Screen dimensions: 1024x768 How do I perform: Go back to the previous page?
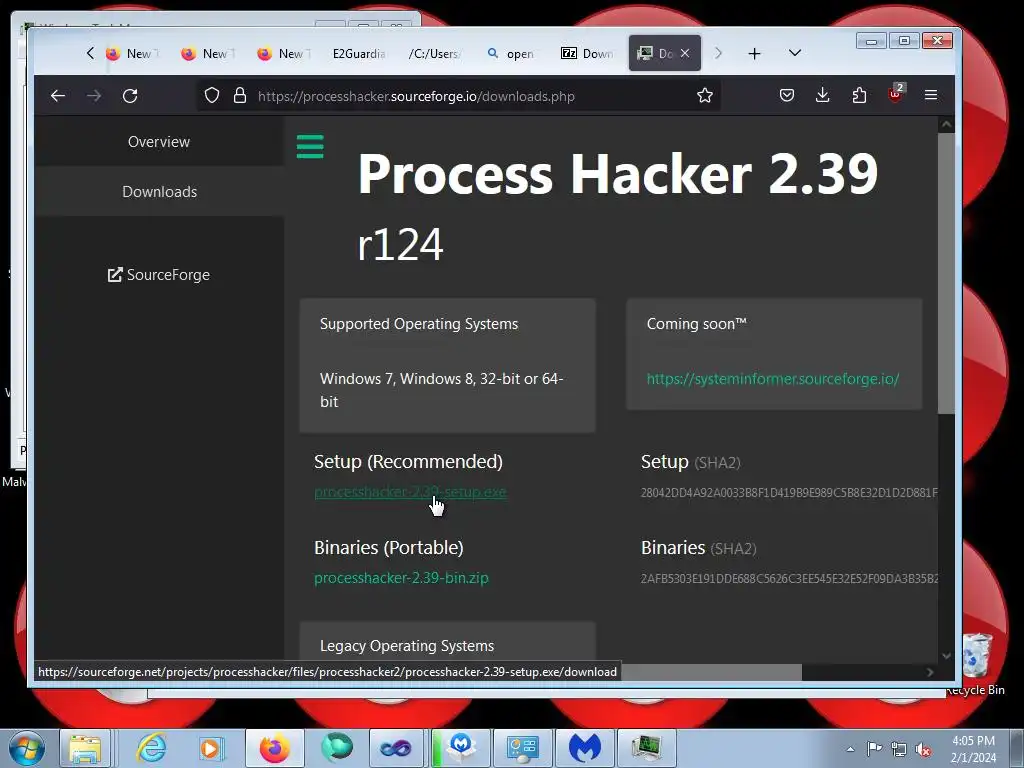pos(57,96)
